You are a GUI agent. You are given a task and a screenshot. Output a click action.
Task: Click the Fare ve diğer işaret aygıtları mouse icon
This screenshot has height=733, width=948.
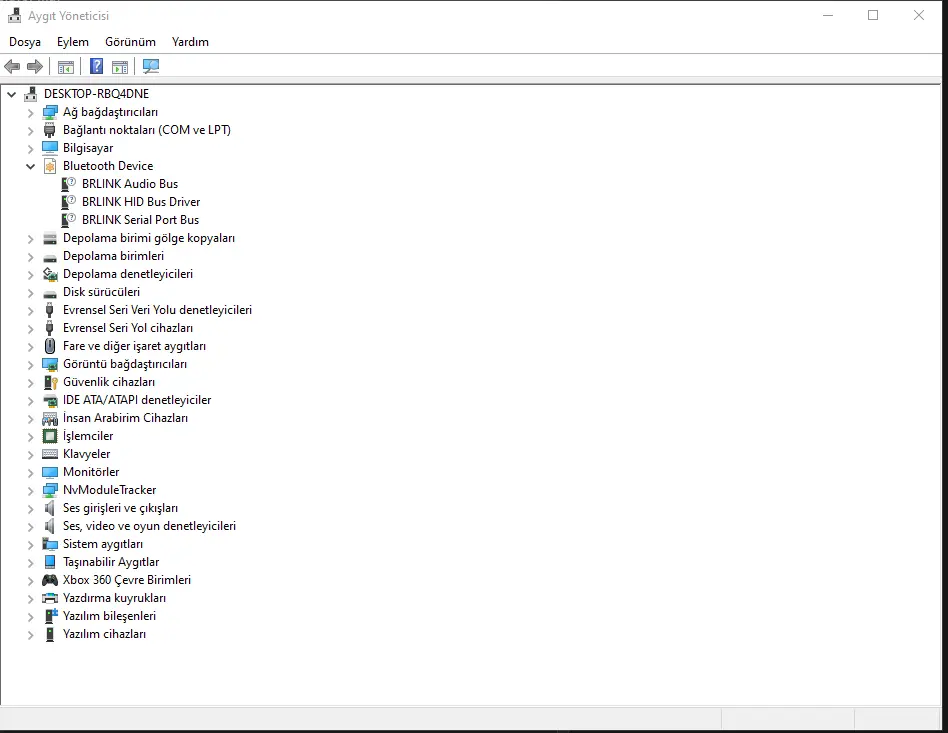(x=50, y=346)
